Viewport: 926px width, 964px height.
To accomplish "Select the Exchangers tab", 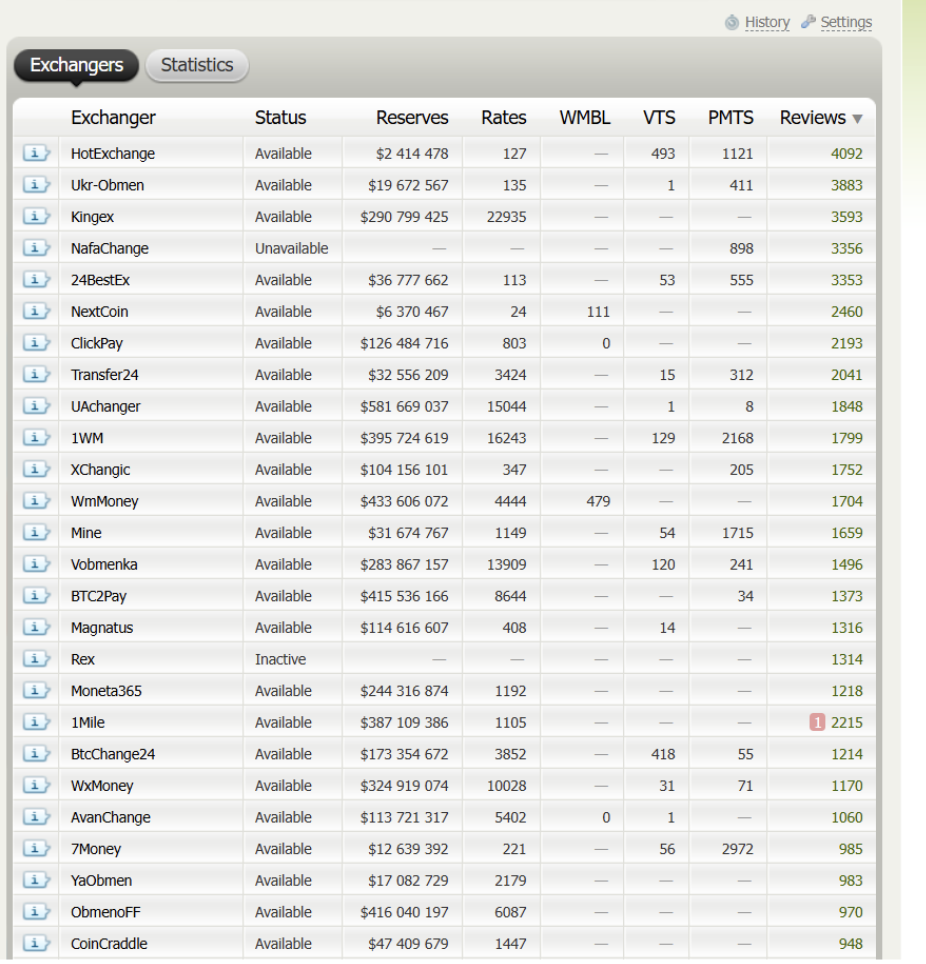I will click(77, 65).
